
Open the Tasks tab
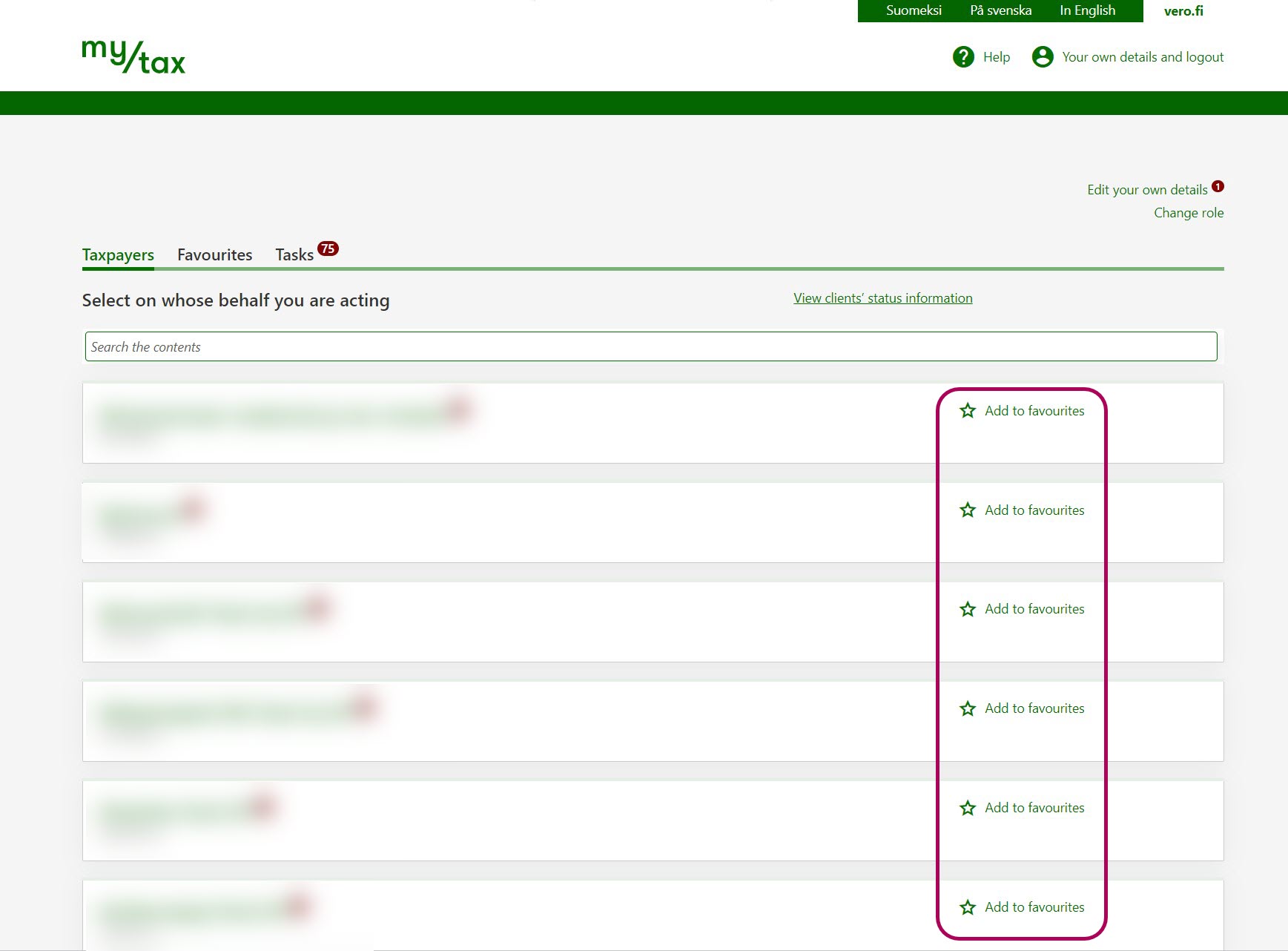(294, 254)
